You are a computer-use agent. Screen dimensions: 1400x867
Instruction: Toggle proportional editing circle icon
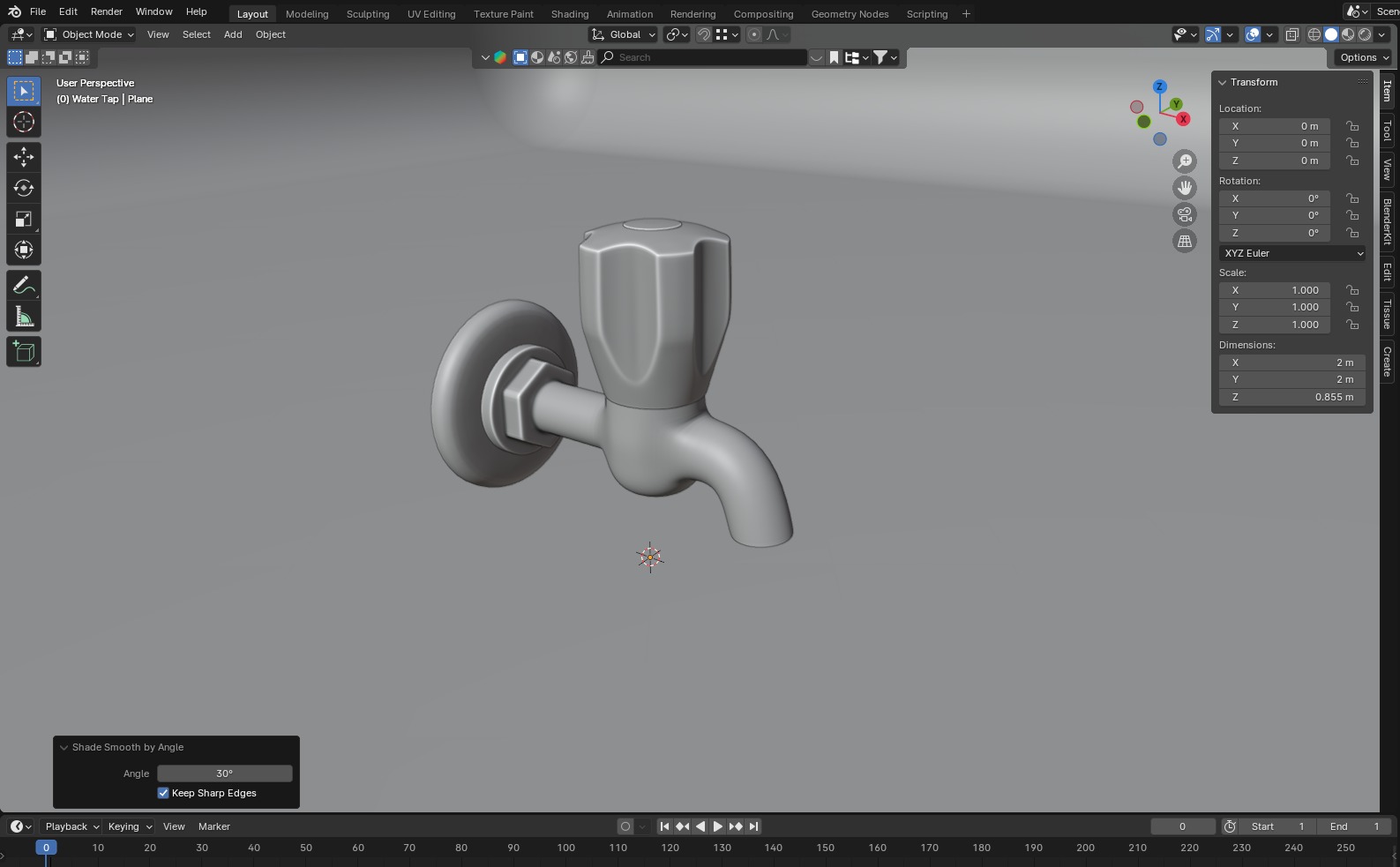pyautogui.click(x=754, y=34)
